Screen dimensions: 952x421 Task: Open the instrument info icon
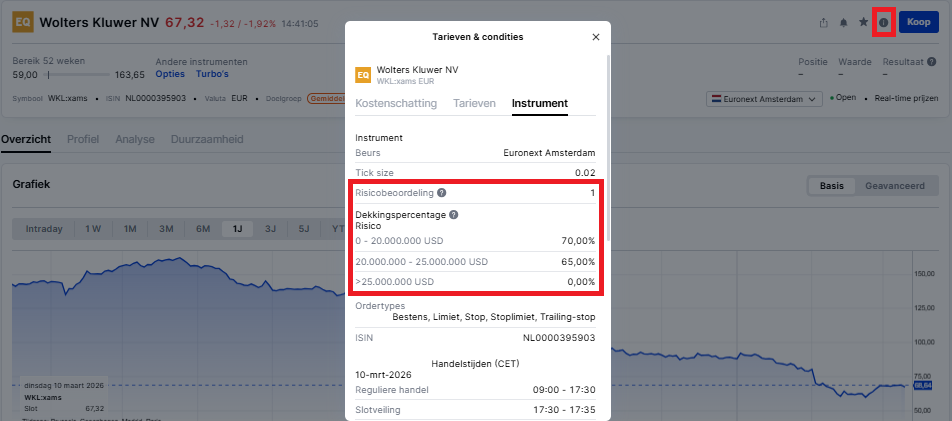pos(883,22)
